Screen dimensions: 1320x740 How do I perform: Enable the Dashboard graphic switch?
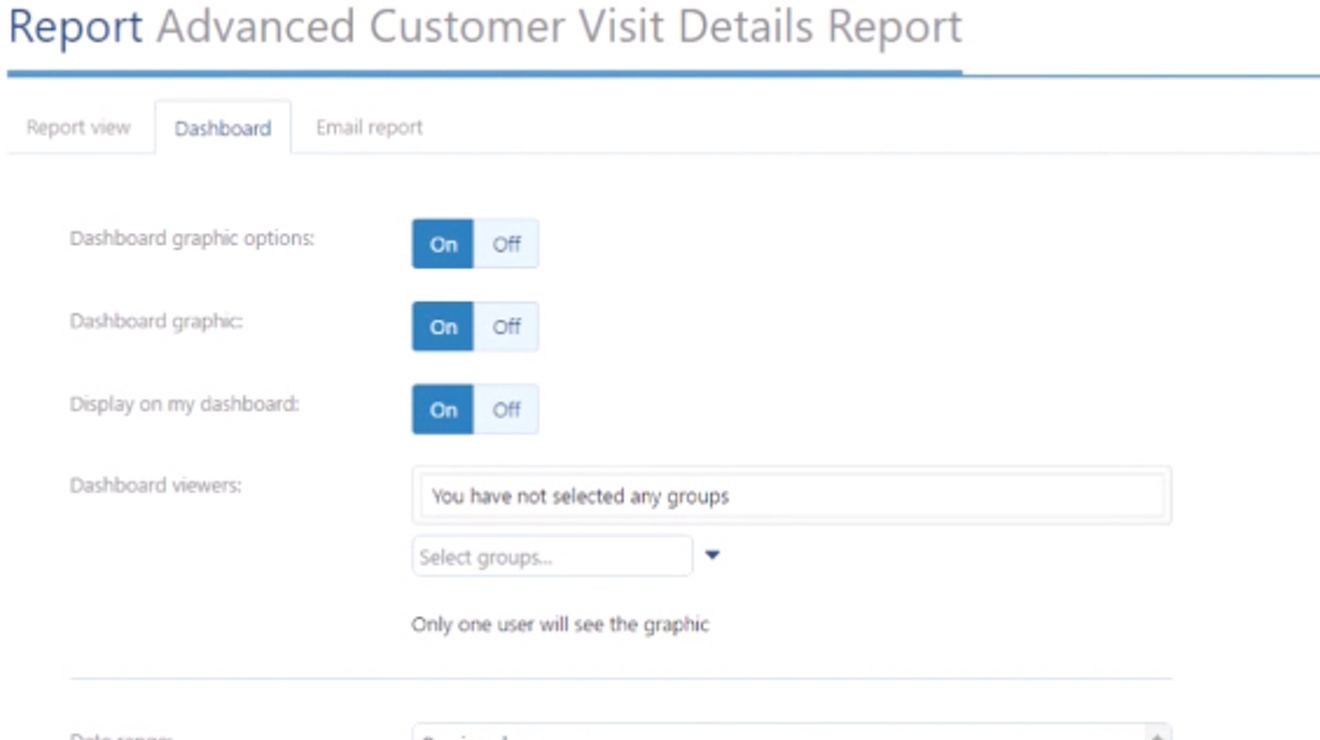tap(441, 326)
